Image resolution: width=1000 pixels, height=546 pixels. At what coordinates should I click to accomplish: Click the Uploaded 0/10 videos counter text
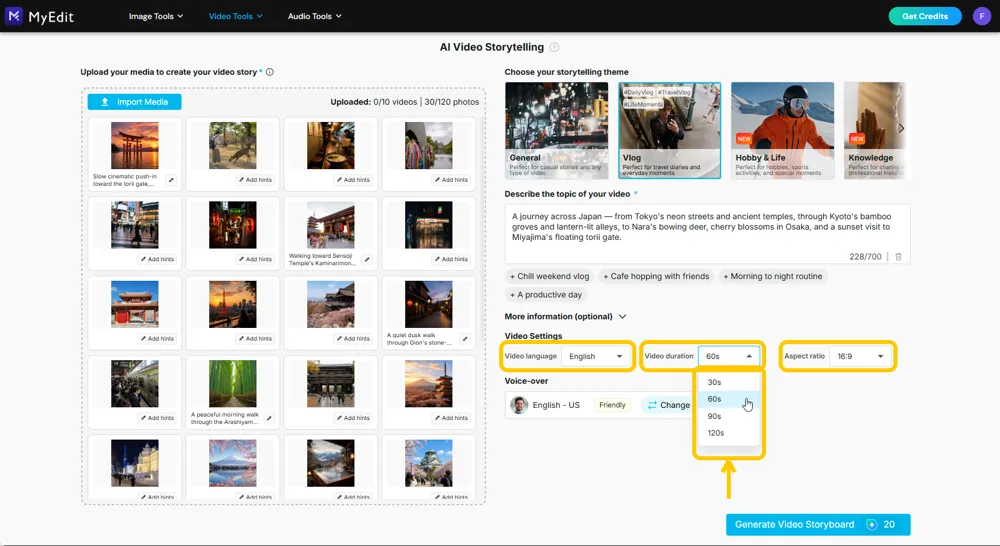374,102
